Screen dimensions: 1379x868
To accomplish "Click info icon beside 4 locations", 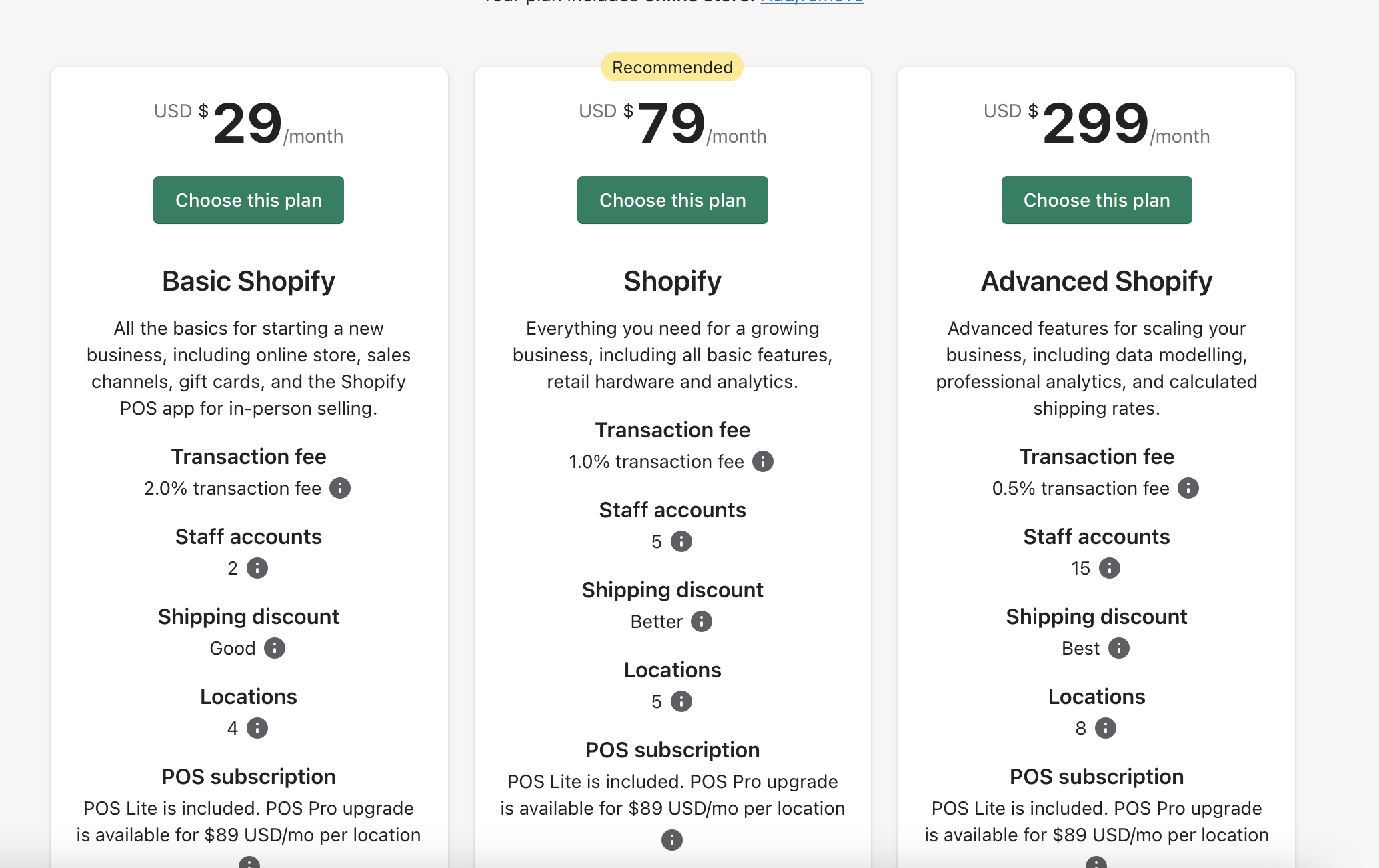I will pyautogui.click(x=257, y=728).
